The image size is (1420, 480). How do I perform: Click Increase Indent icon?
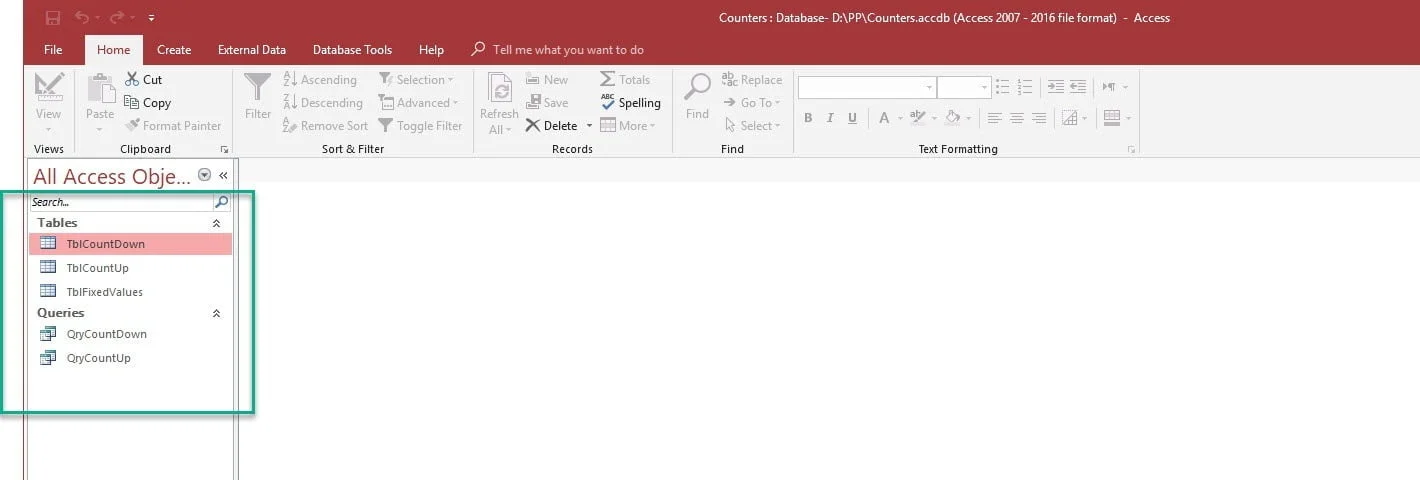(x=1056, y=87)
